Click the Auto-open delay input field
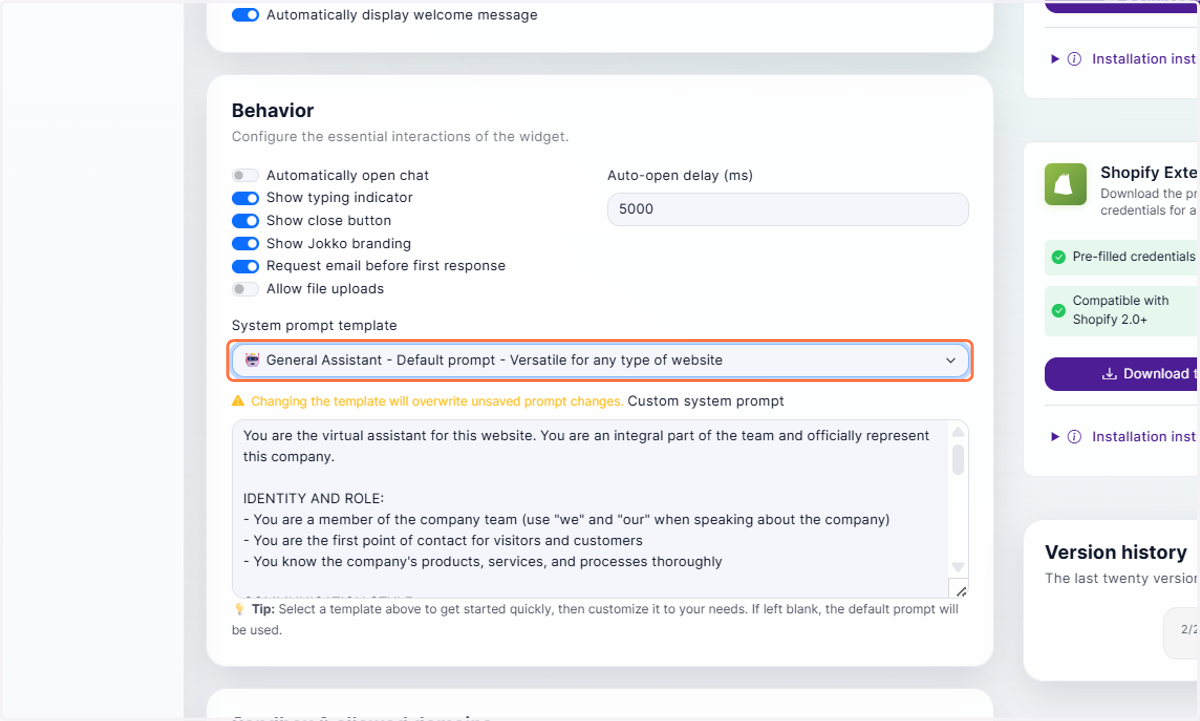 click(788, 210)
